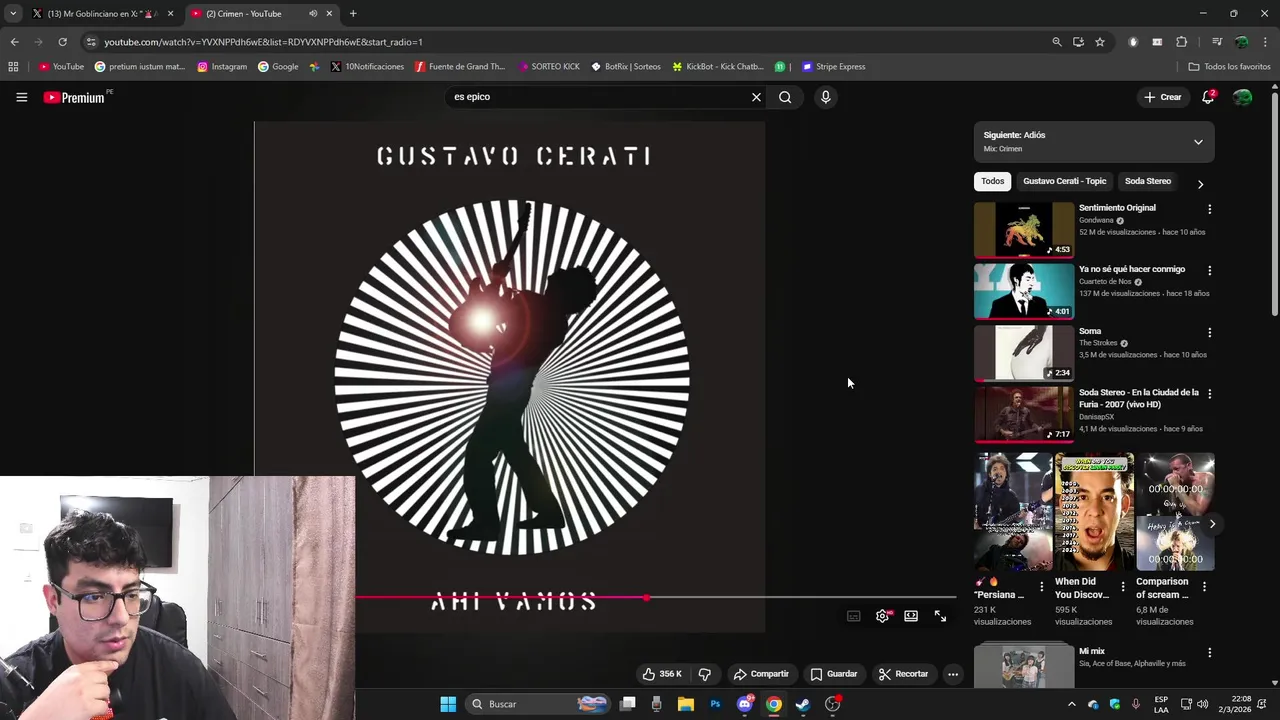Open browser extensions puzzle icon

coord(1181,42)
